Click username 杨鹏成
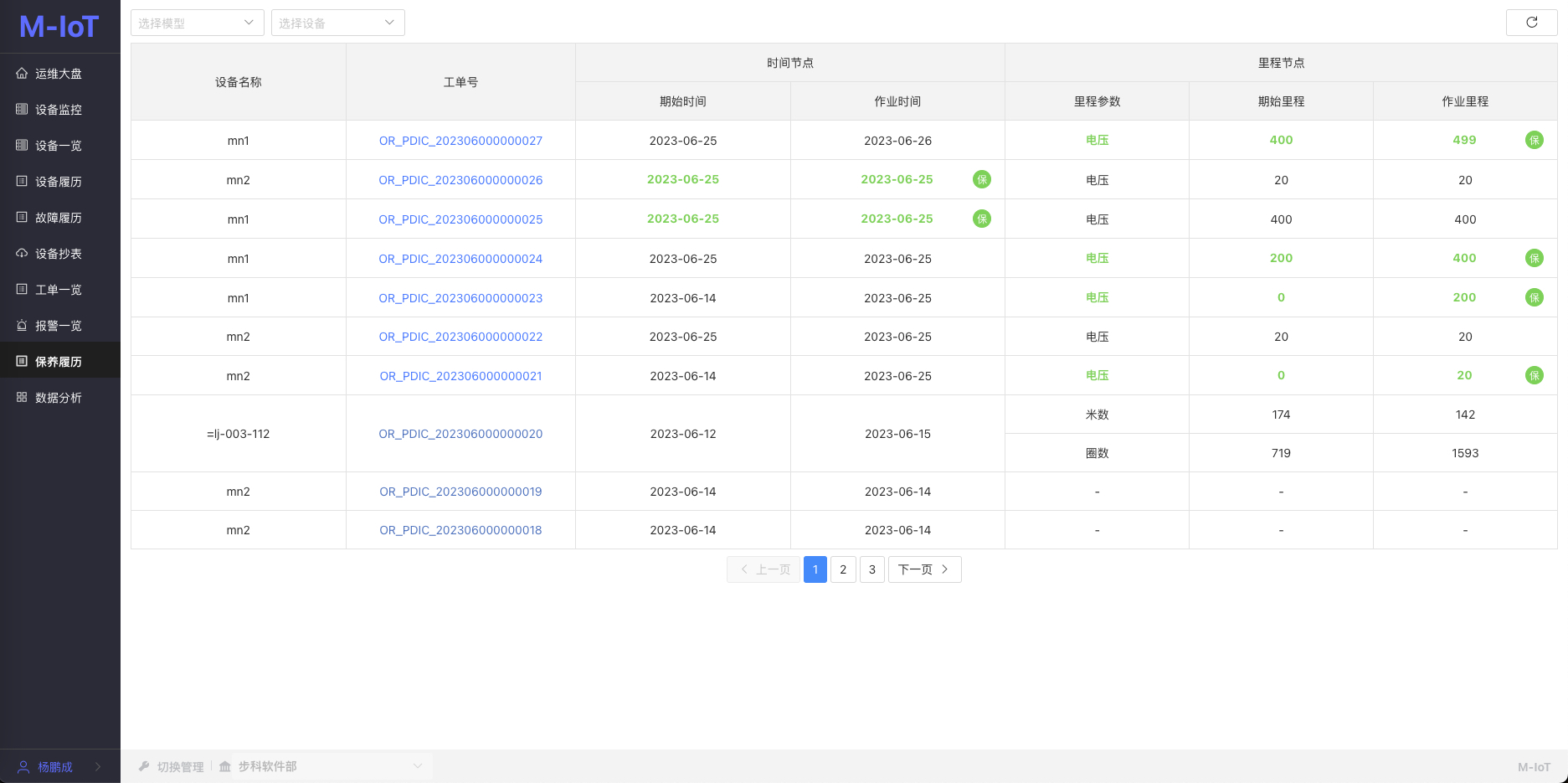The image size is (1568, 783). [55, 767]
